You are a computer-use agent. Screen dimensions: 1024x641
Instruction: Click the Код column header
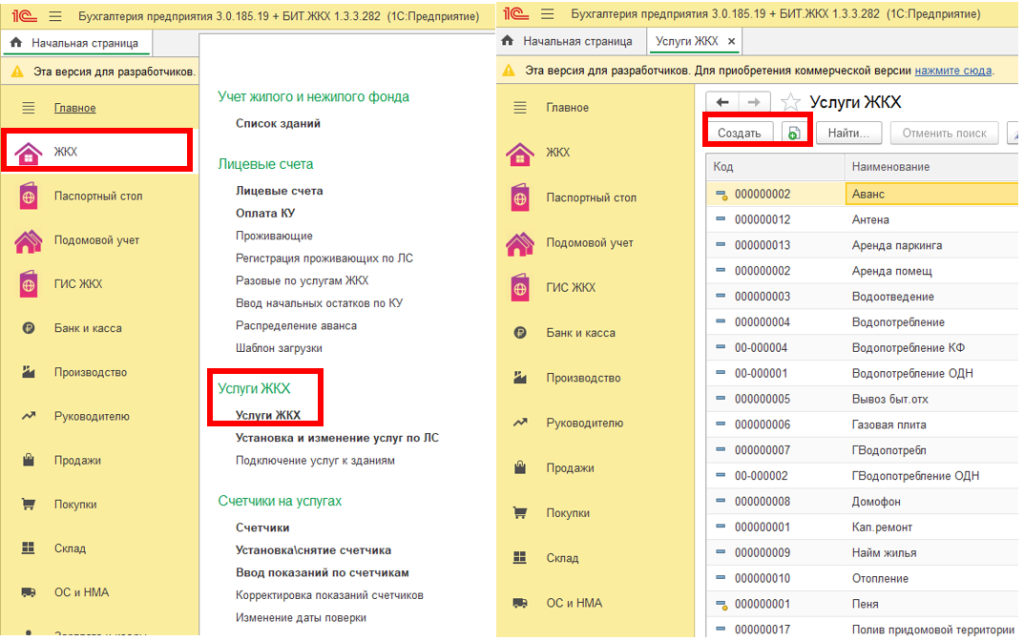(x=724, y=167)
